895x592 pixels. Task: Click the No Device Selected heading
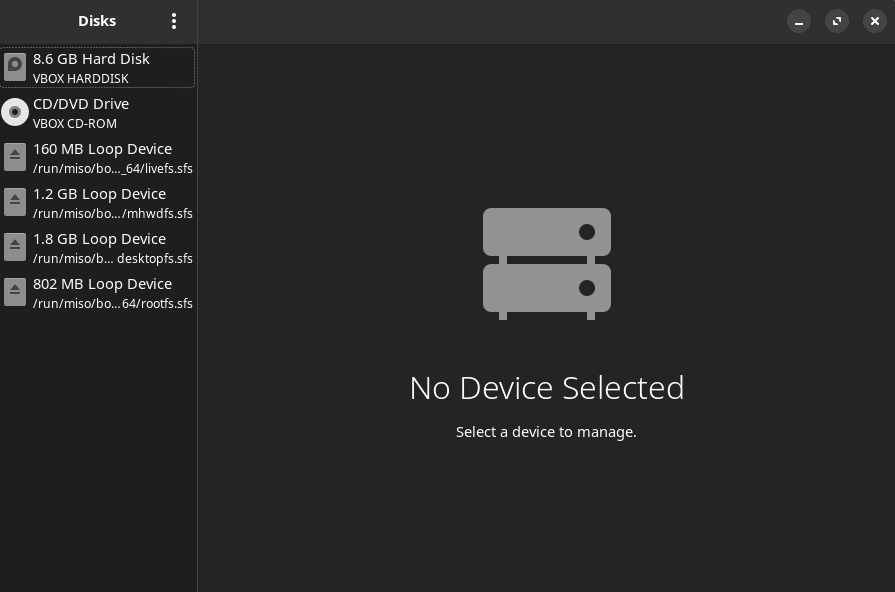(547, 387)
